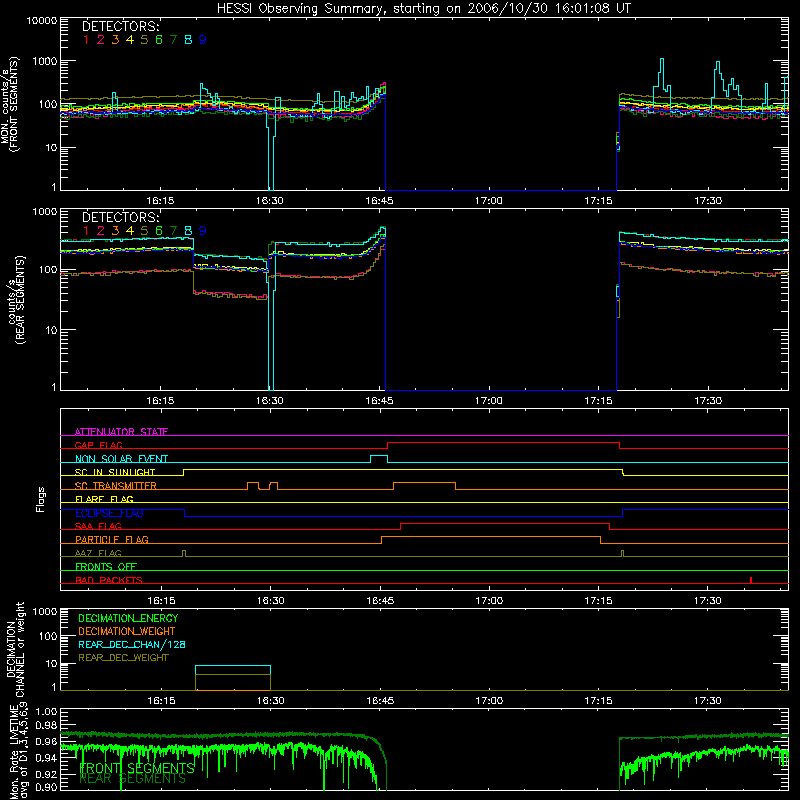
Task: Click the SC_TRANSMITTER flag label
Action: [x=116, y=486]
